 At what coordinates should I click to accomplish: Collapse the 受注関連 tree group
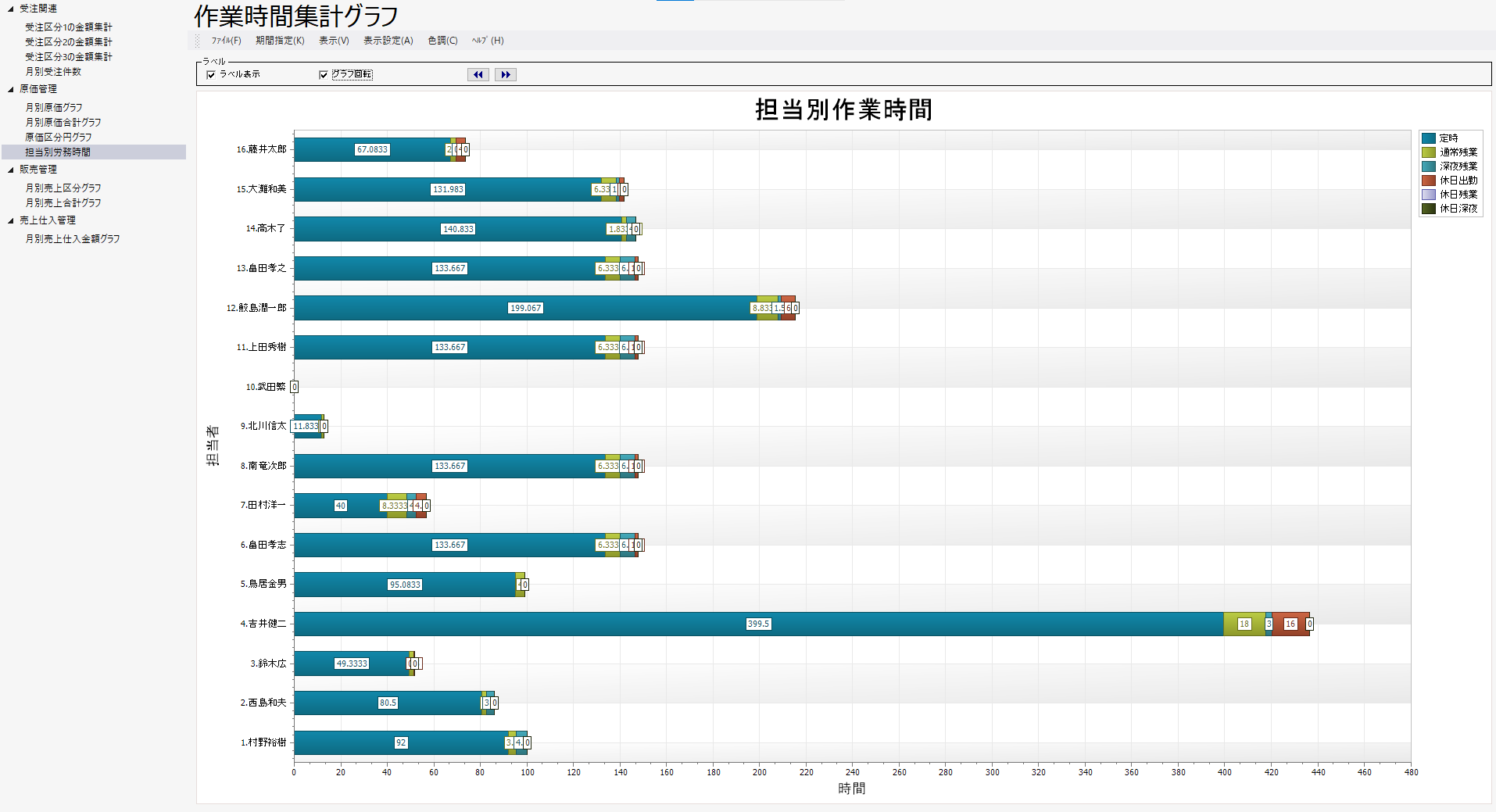coord(11,9)
